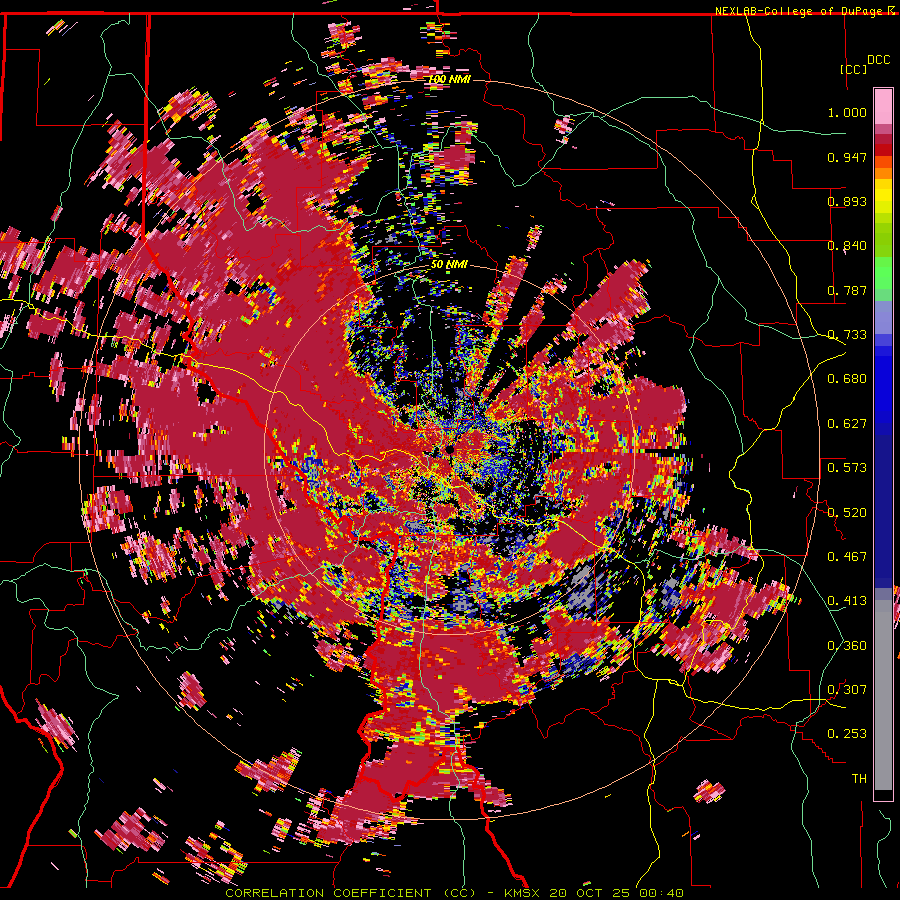Image resolution: width=900 pixels, height=900 pixels.
Task: Click the 0.573 legend value
Action: [x=847, y=468]
